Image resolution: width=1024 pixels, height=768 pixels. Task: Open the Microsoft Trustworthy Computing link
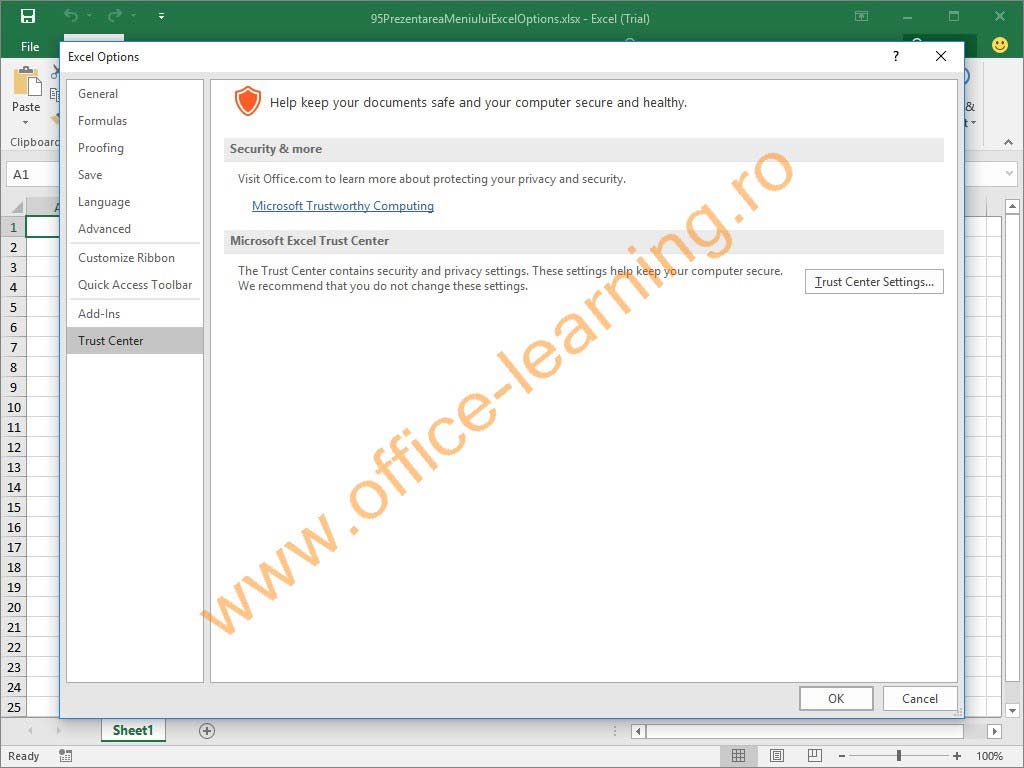click(343, 206)
